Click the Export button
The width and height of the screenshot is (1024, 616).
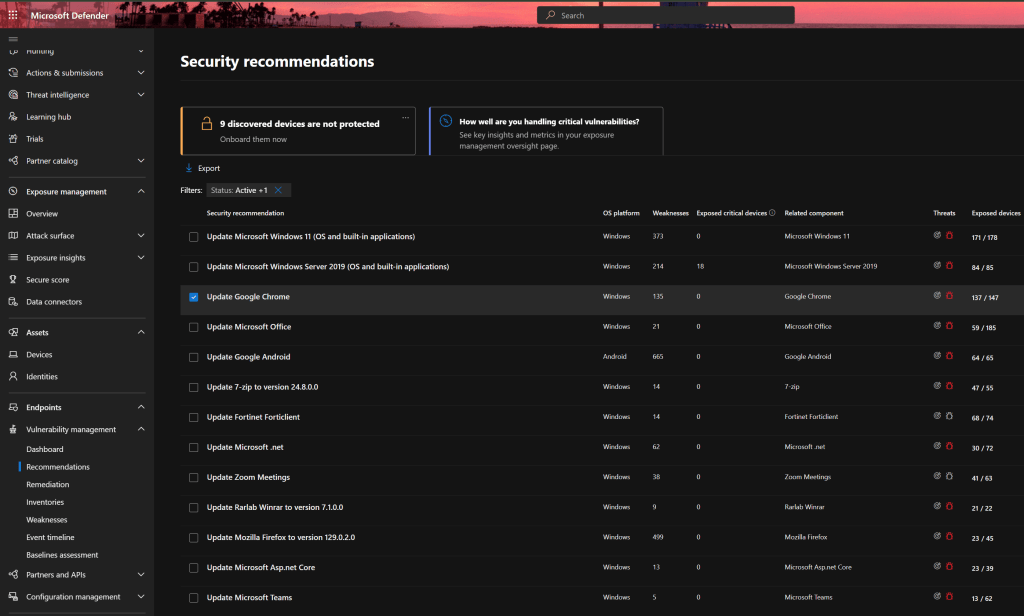coord(203,168)
